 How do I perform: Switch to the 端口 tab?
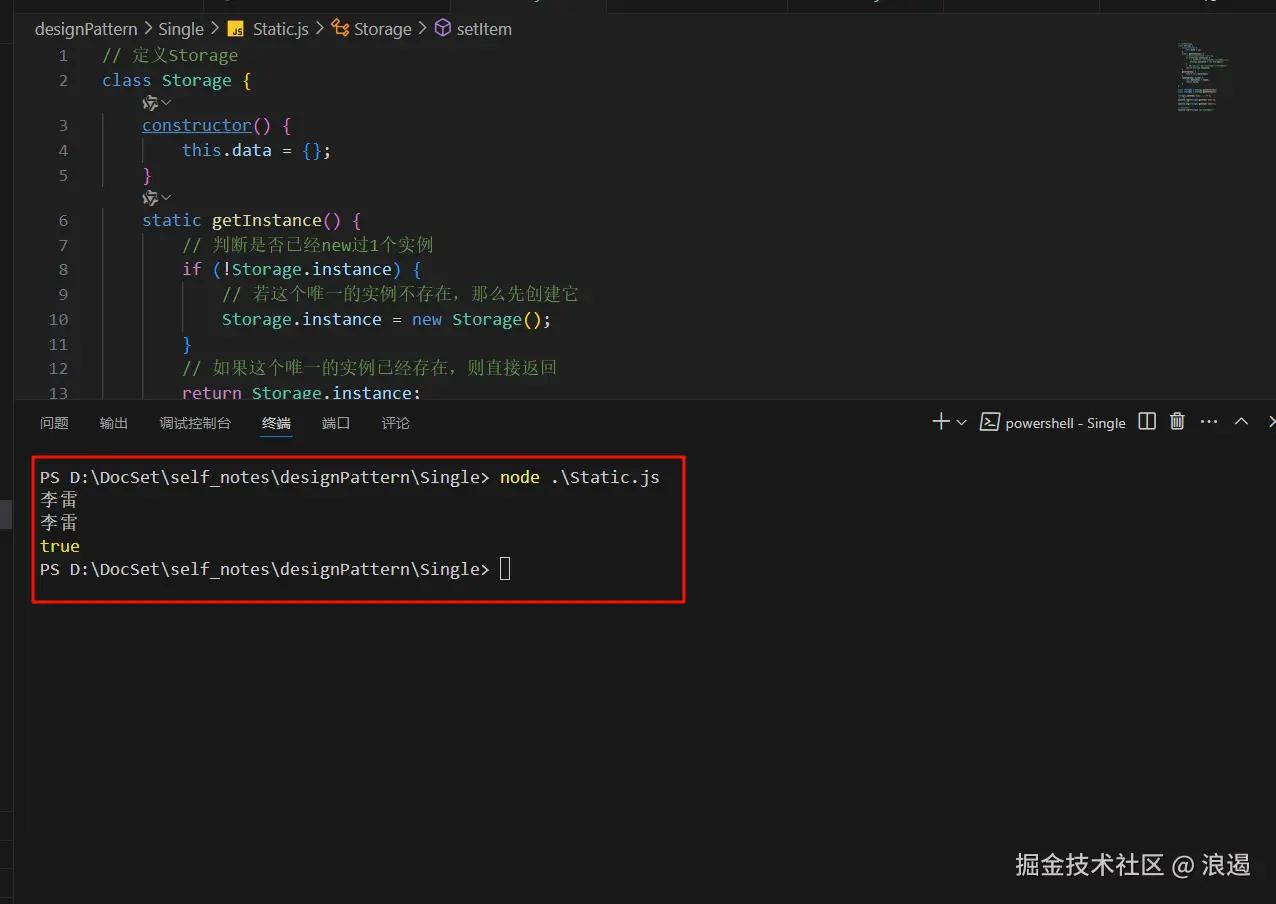click(336, 423)
